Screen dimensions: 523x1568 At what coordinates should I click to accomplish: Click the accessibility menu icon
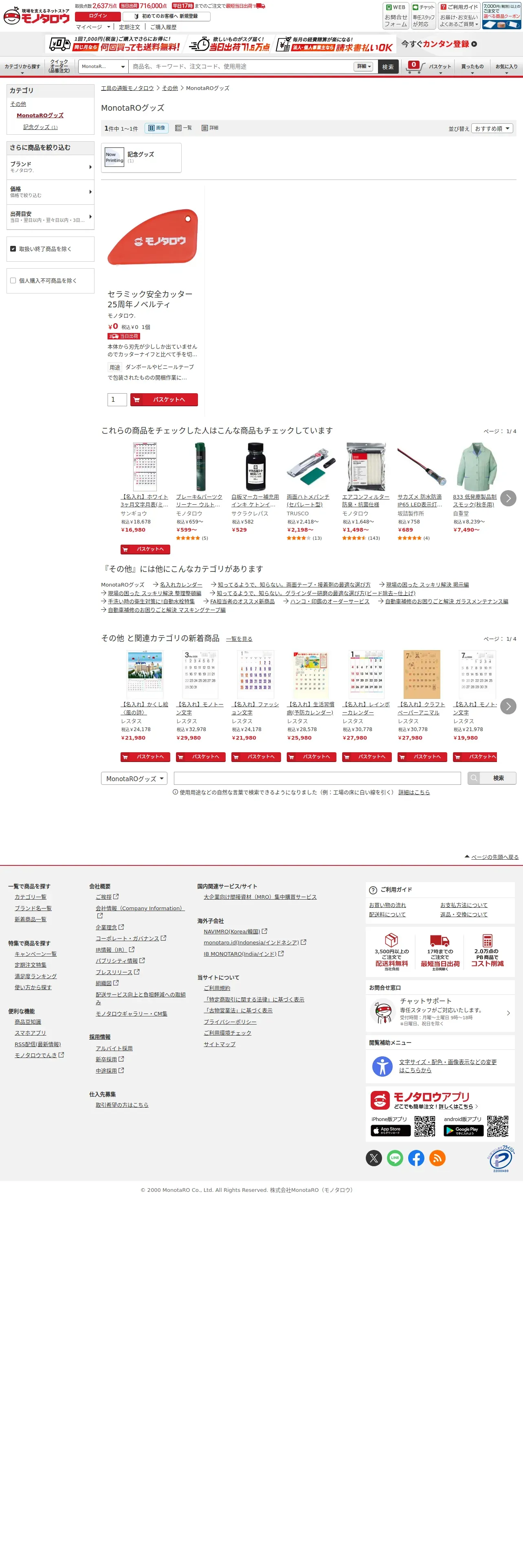click(x=382, y=1067)
